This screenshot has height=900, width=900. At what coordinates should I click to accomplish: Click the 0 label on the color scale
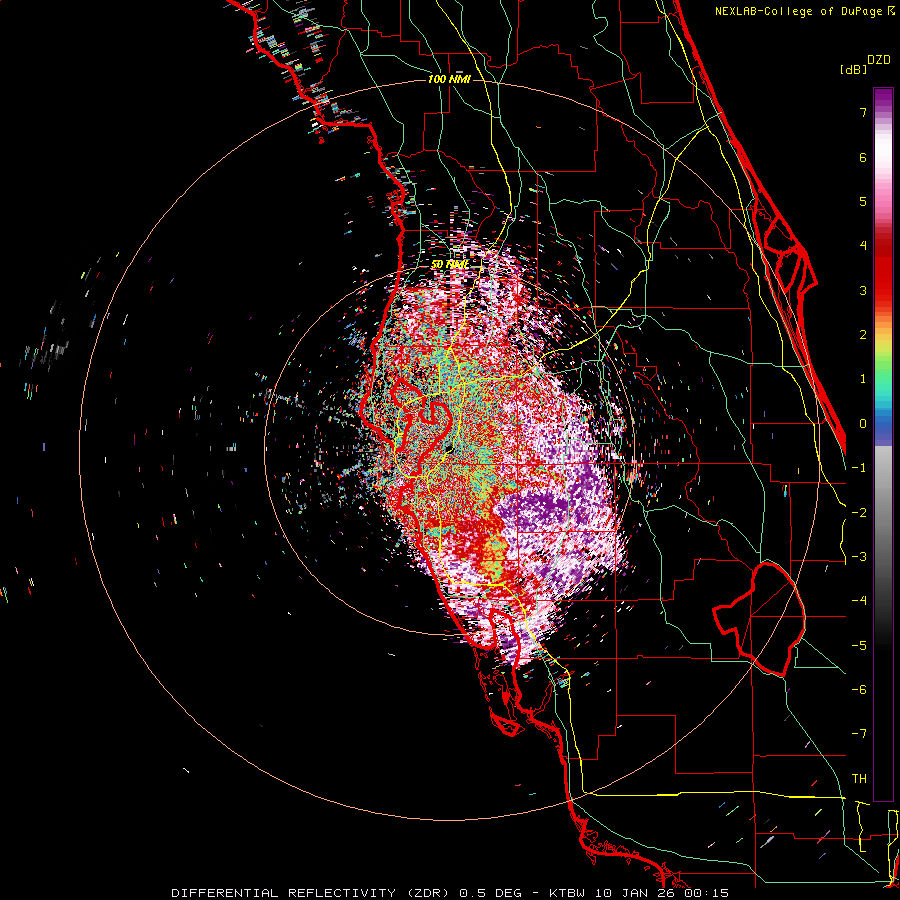(x=863, y=424)
